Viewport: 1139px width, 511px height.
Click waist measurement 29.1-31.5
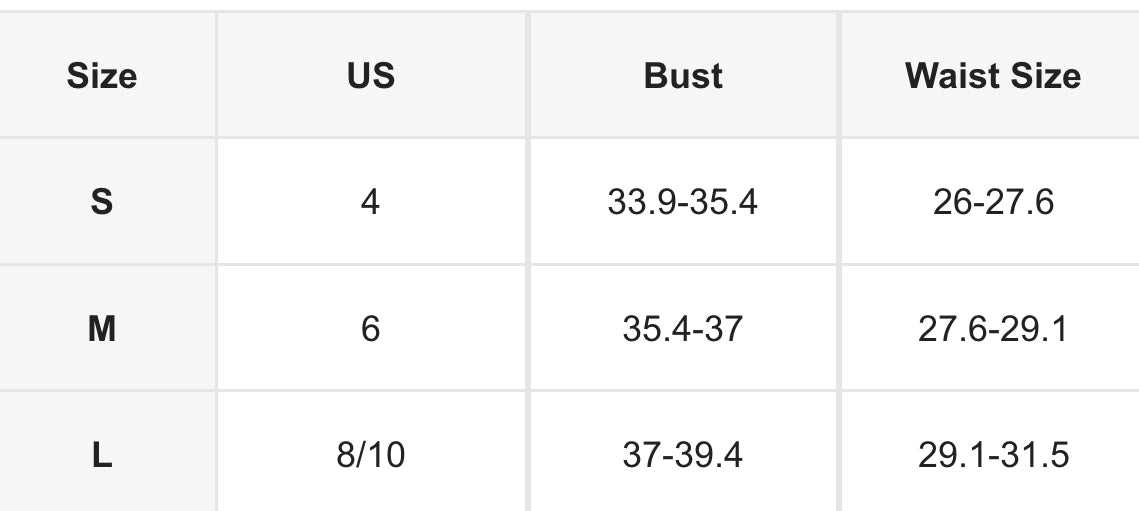pos(993,456)
